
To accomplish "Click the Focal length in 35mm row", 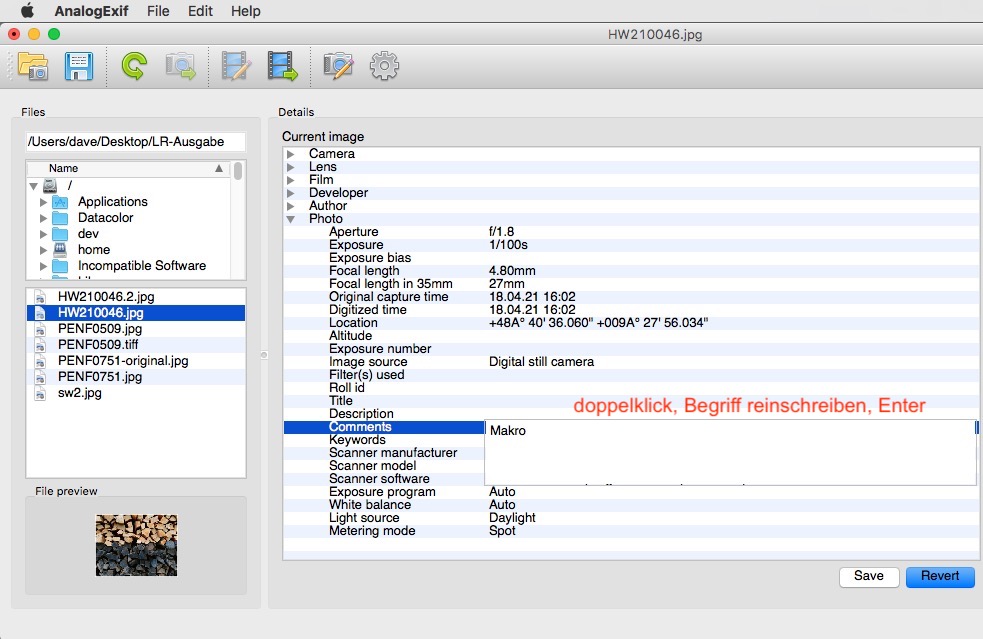I will [631, 284].
